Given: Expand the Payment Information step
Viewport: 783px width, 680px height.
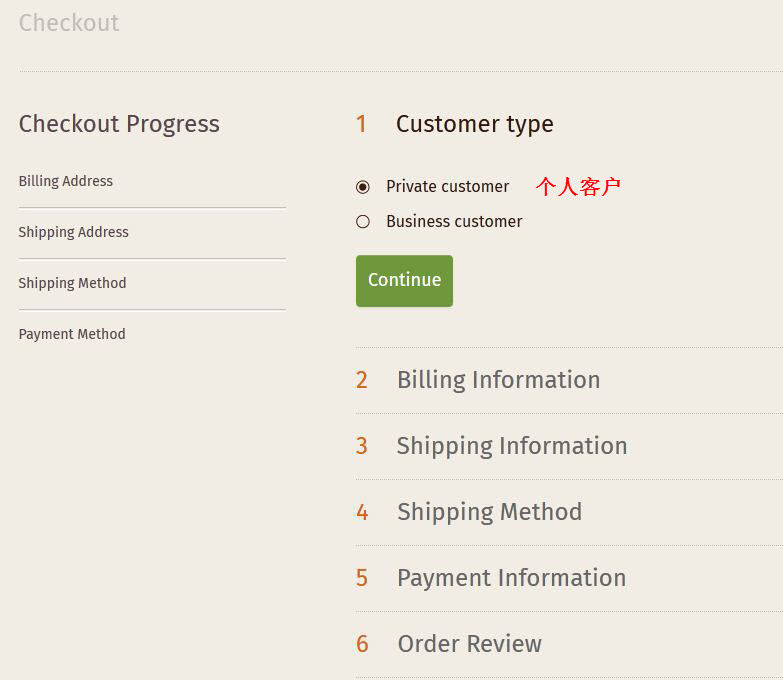Looking at the screenshot, I should [511, 578].
